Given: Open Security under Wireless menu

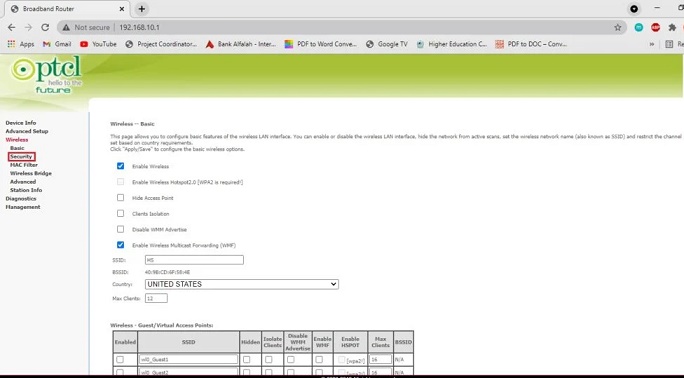Looking at the screenshot, I should (21, 157).
